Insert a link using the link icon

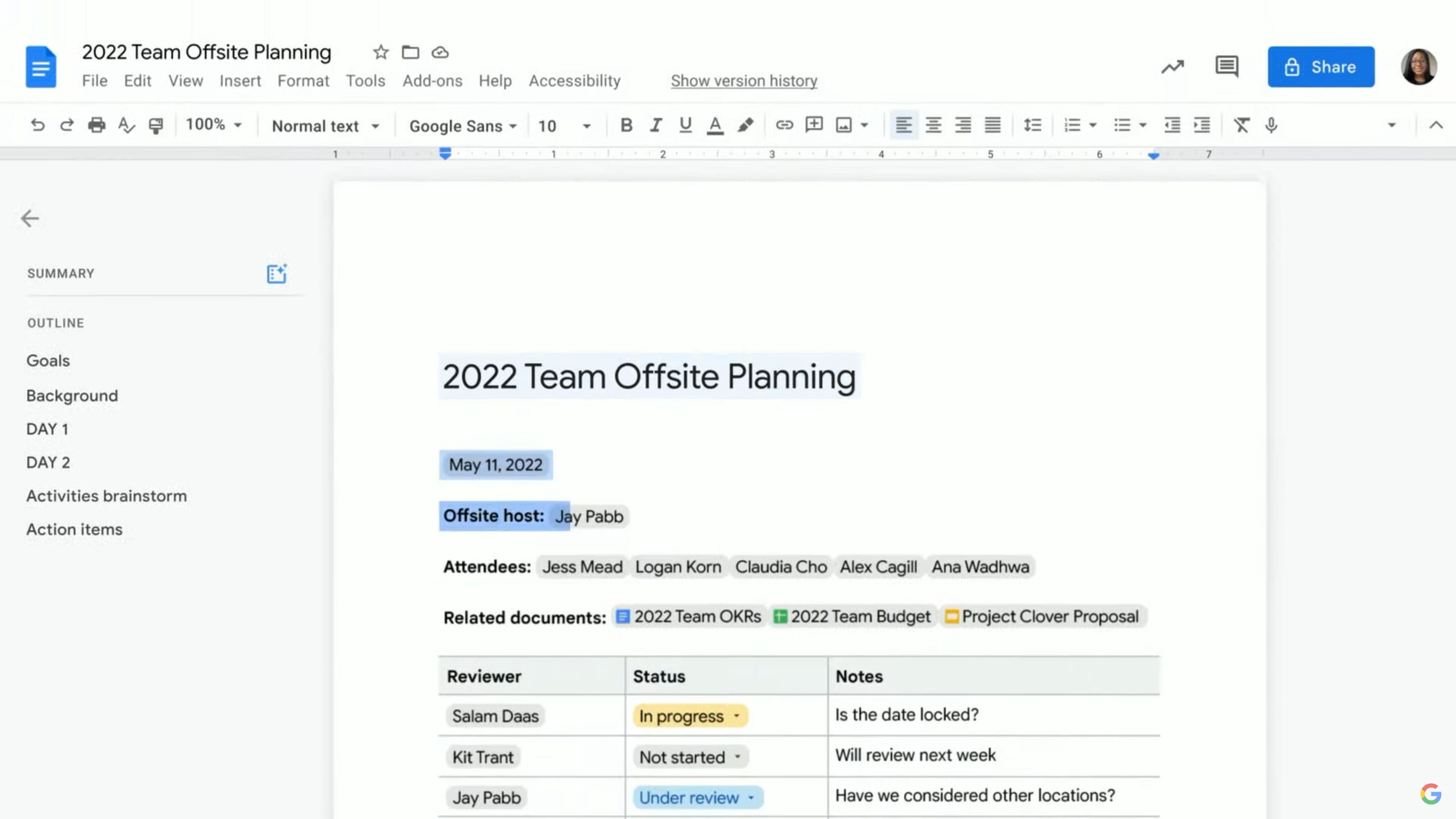point(784,125)
